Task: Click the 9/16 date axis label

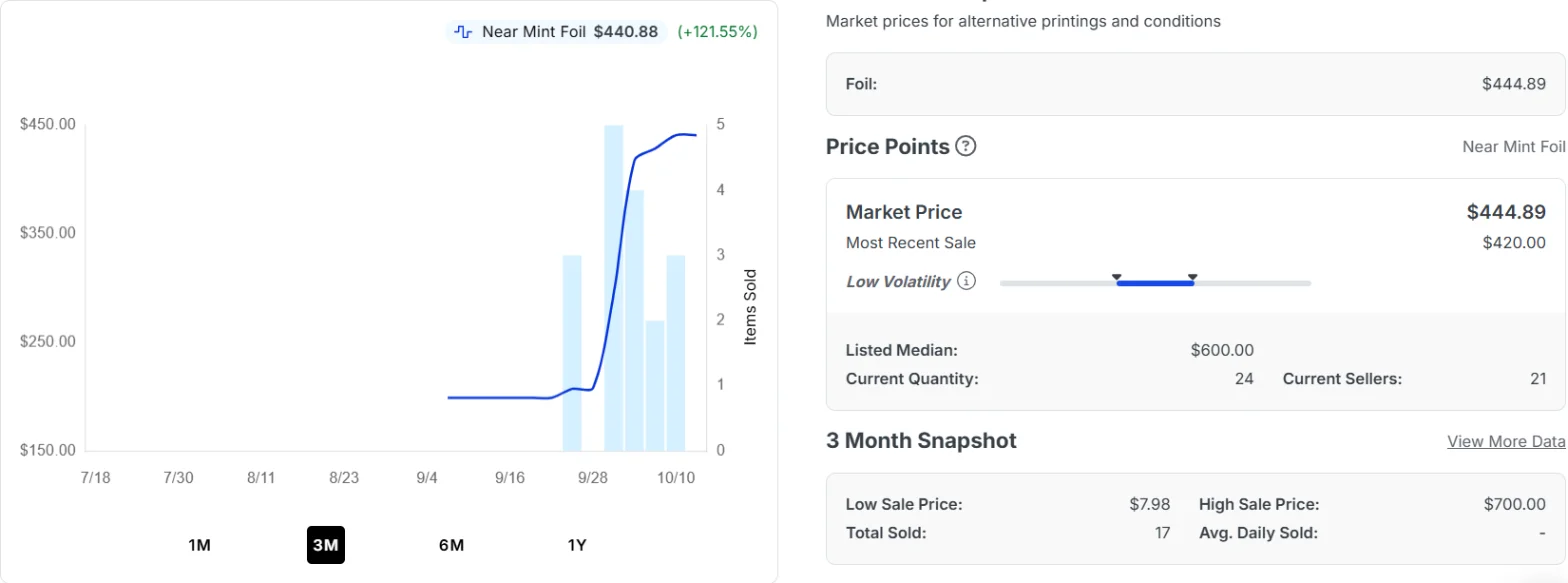Action: click(x=510, y=478)
